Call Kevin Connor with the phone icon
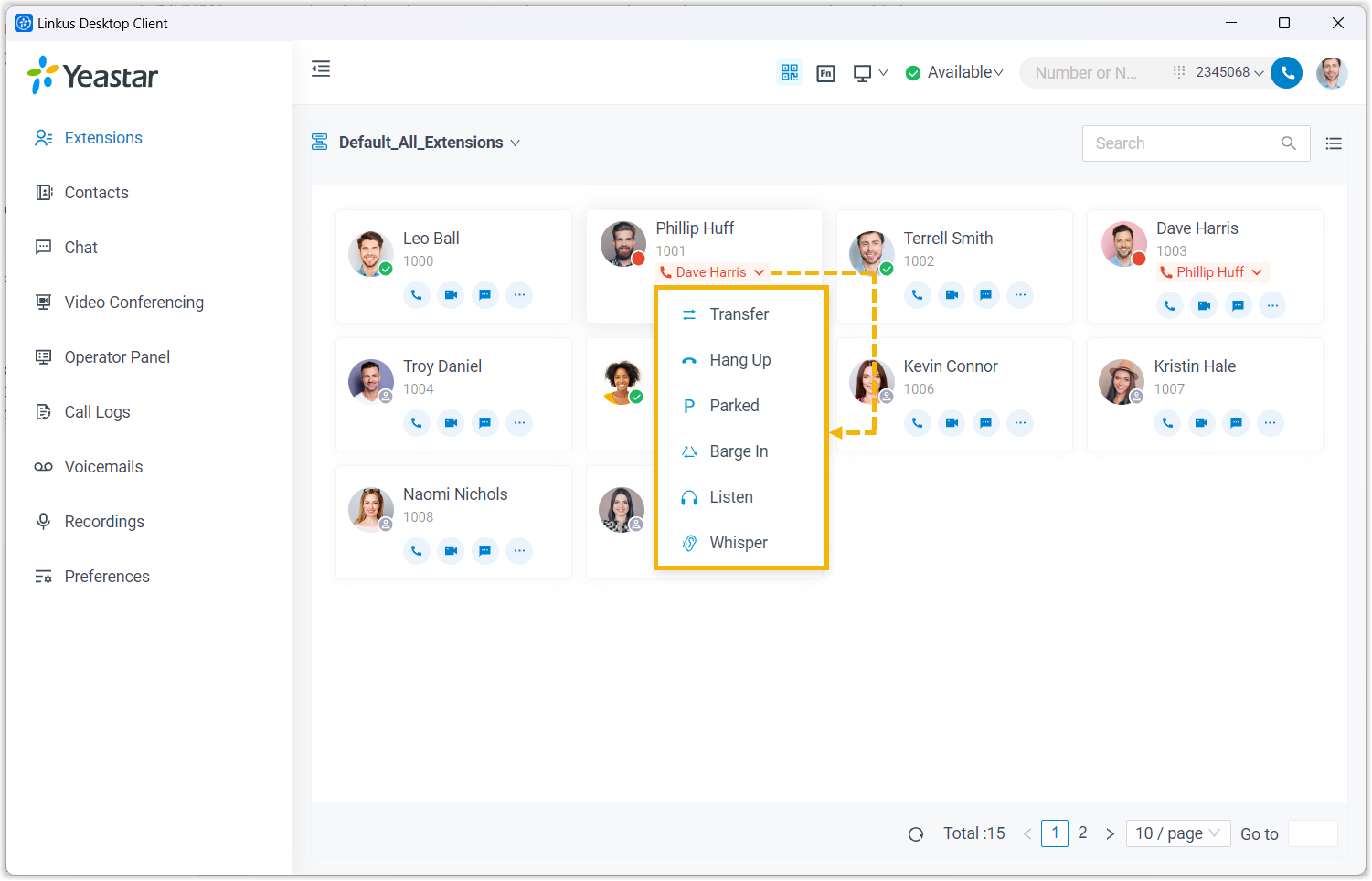Image resolution: width=1372 pixels, height=881 pixels. pos(917,422)
